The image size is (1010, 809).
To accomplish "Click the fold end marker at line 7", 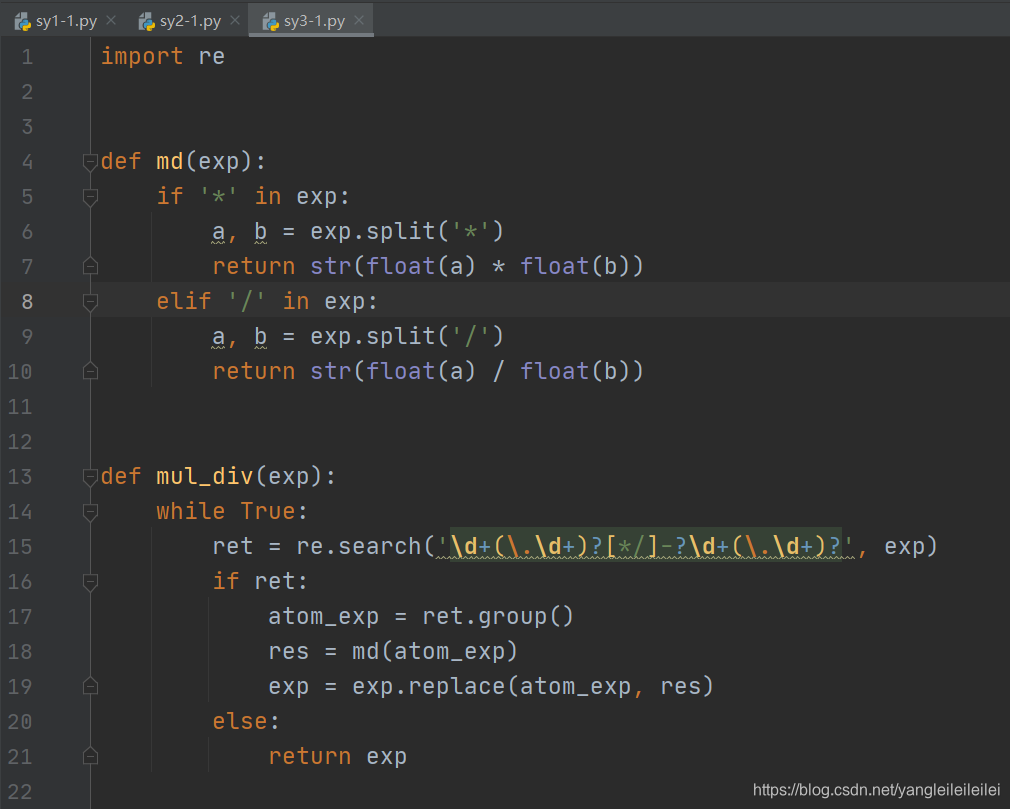I will click(x=90, y=266).
